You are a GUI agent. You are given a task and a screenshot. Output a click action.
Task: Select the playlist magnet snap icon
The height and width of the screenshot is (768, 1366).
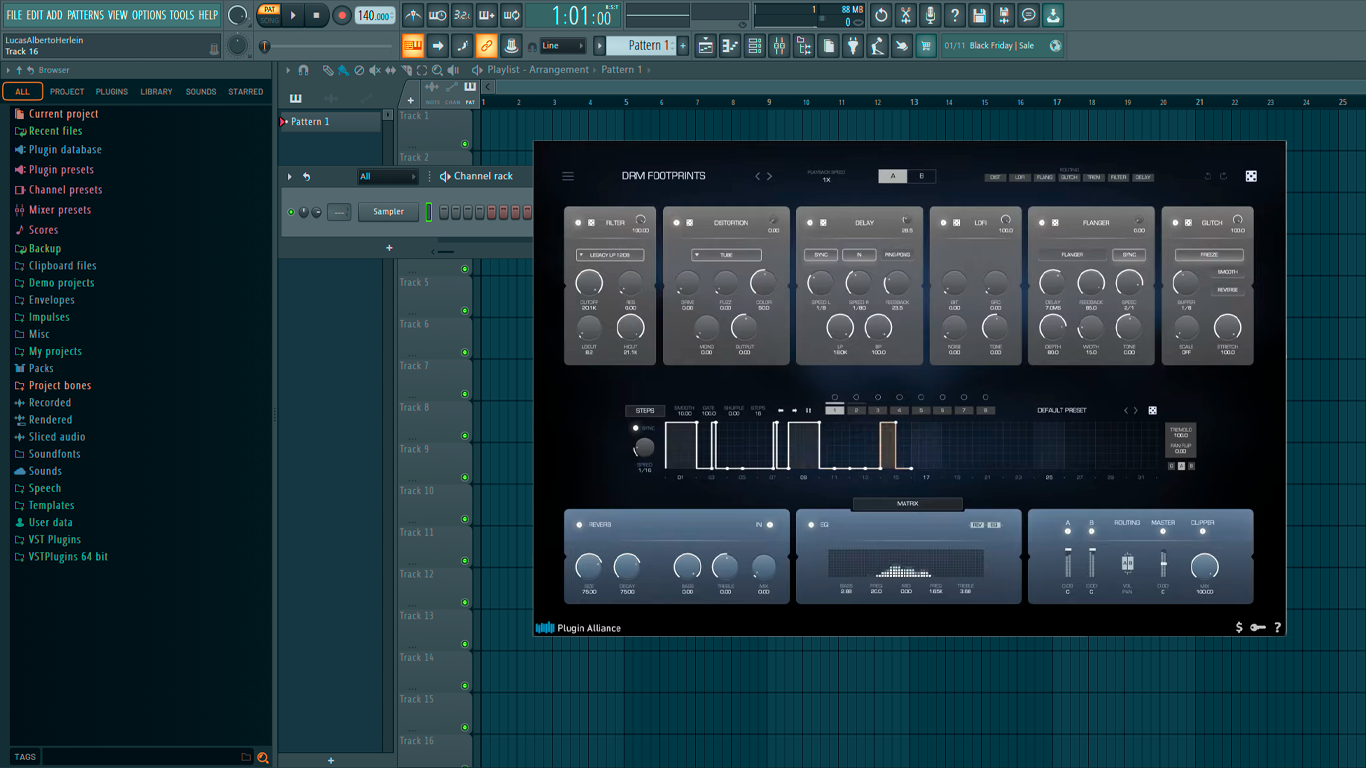click(x=304, y=70)
